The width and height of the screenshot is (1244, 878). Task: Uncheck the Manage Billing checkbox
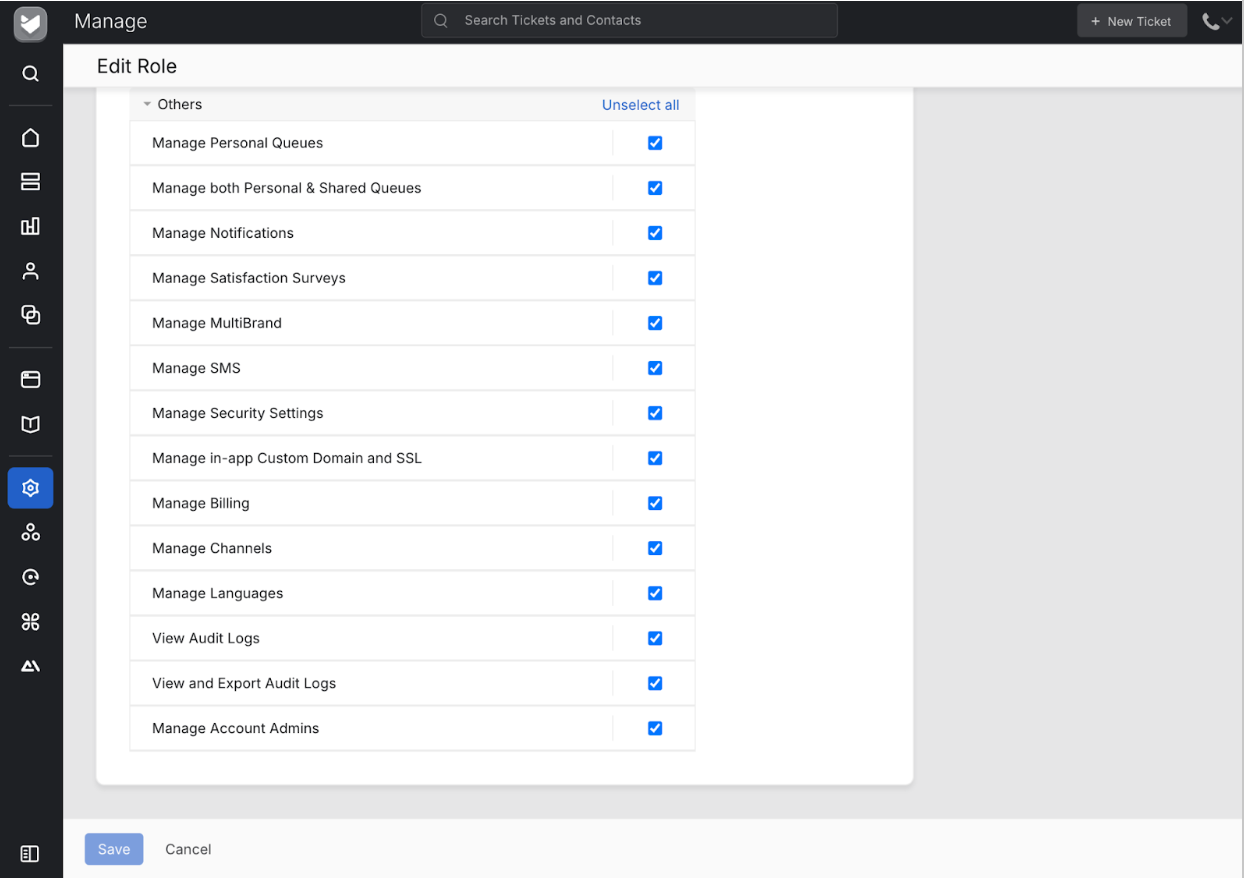pos(655,503)
